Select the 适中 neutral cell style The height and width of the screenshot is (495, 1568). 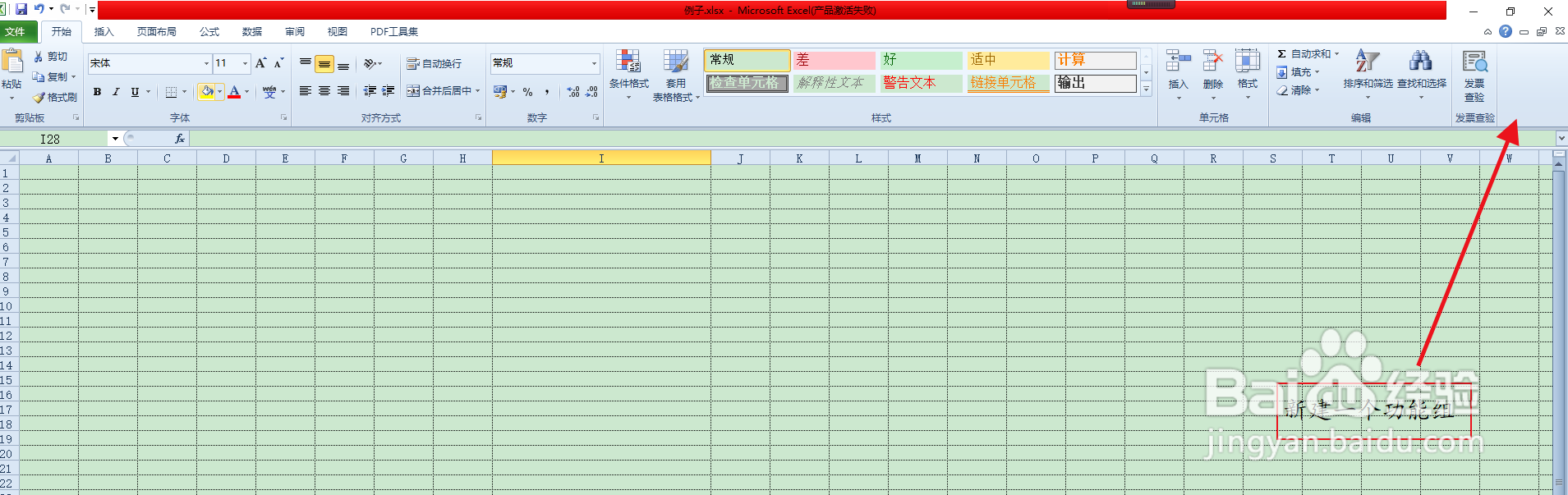[1009, 60]
